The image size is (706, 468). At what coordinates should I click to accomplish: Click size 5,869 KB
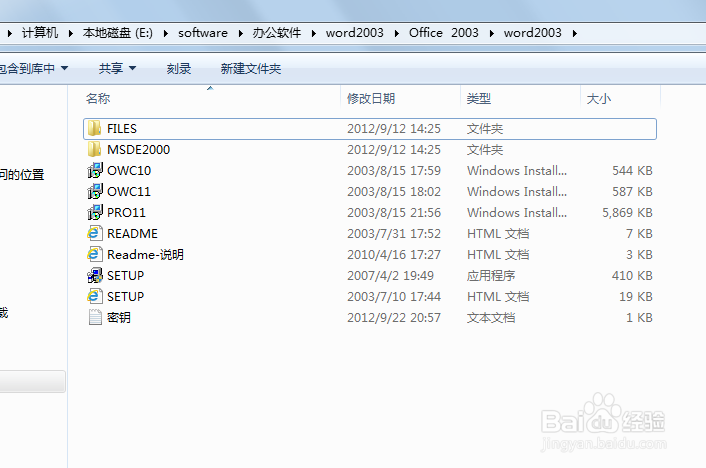coord(628,213)
